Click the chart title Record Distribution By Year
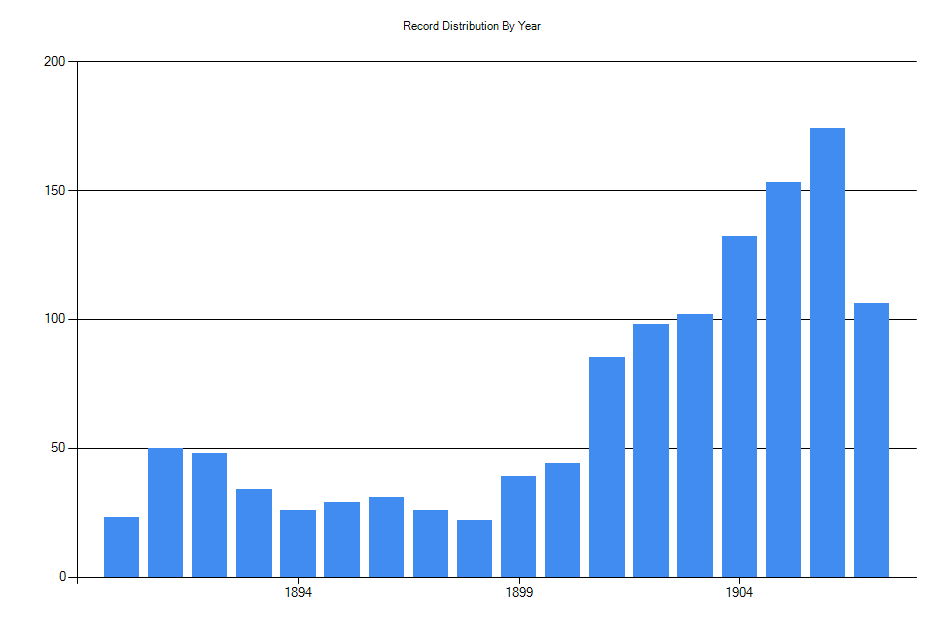 [x=472, y=26]
